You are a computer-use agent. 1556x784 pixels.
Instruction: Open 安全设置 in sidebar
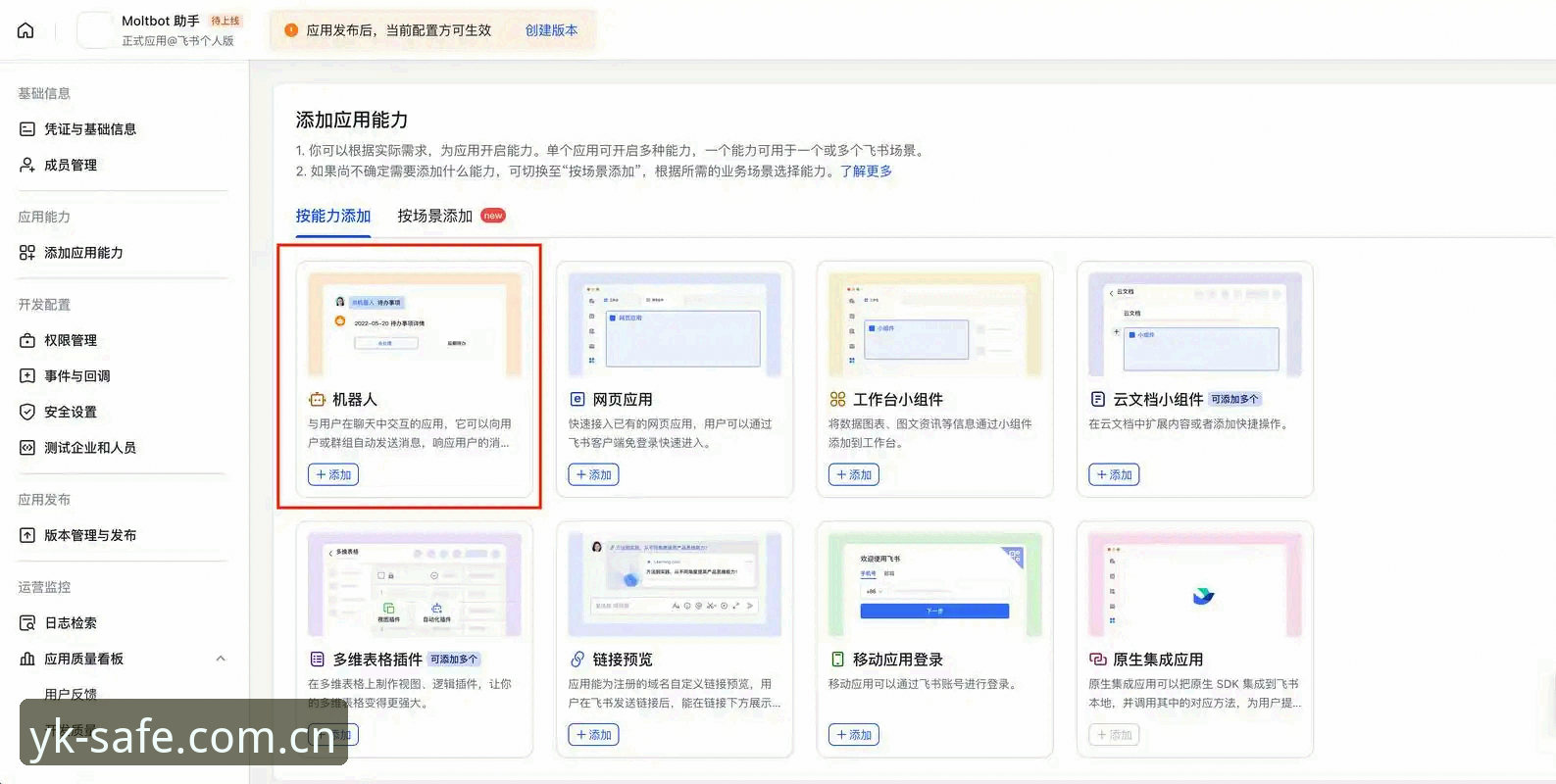point(71,412)
